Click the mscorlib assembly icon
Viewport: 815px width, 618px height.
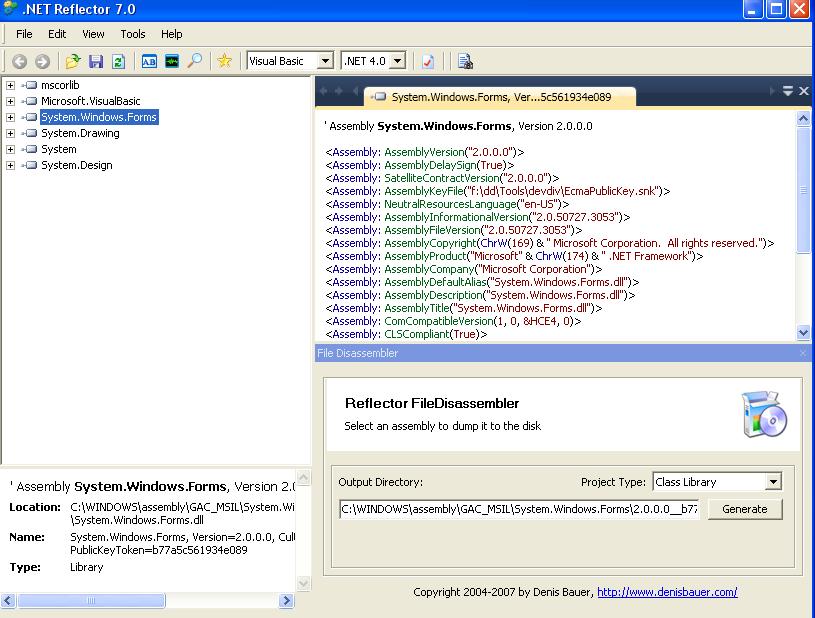pos(31,85)
